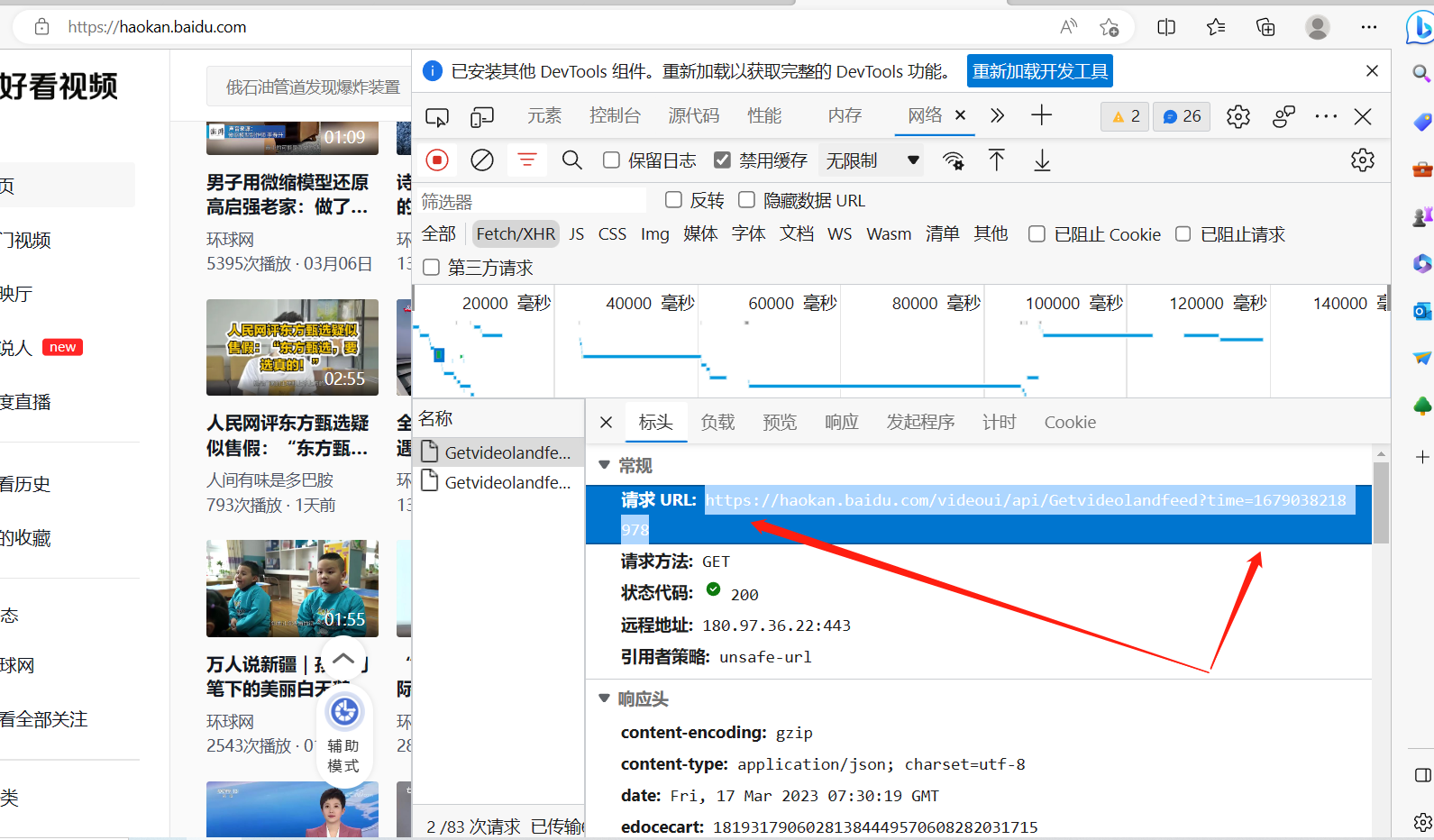
Task: Toggle the network filter funnel icon
Action: click(x=527, y=160)
